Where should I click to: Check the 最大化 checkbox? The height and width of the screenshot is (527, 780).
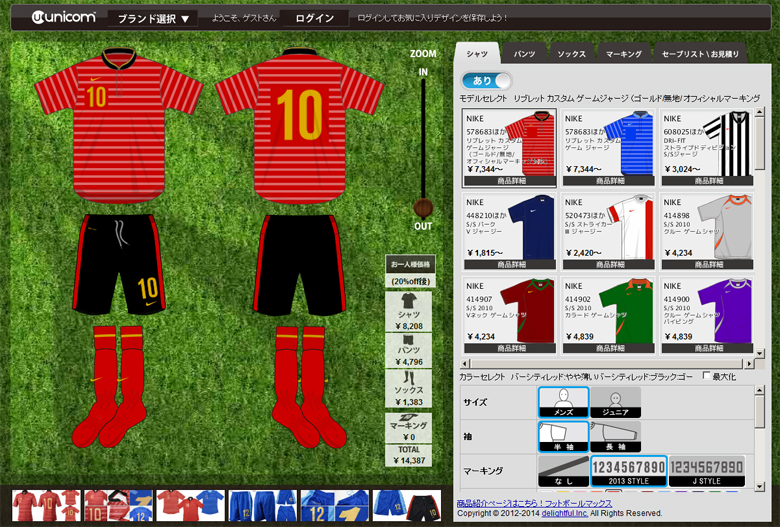[x=706, y=376]
